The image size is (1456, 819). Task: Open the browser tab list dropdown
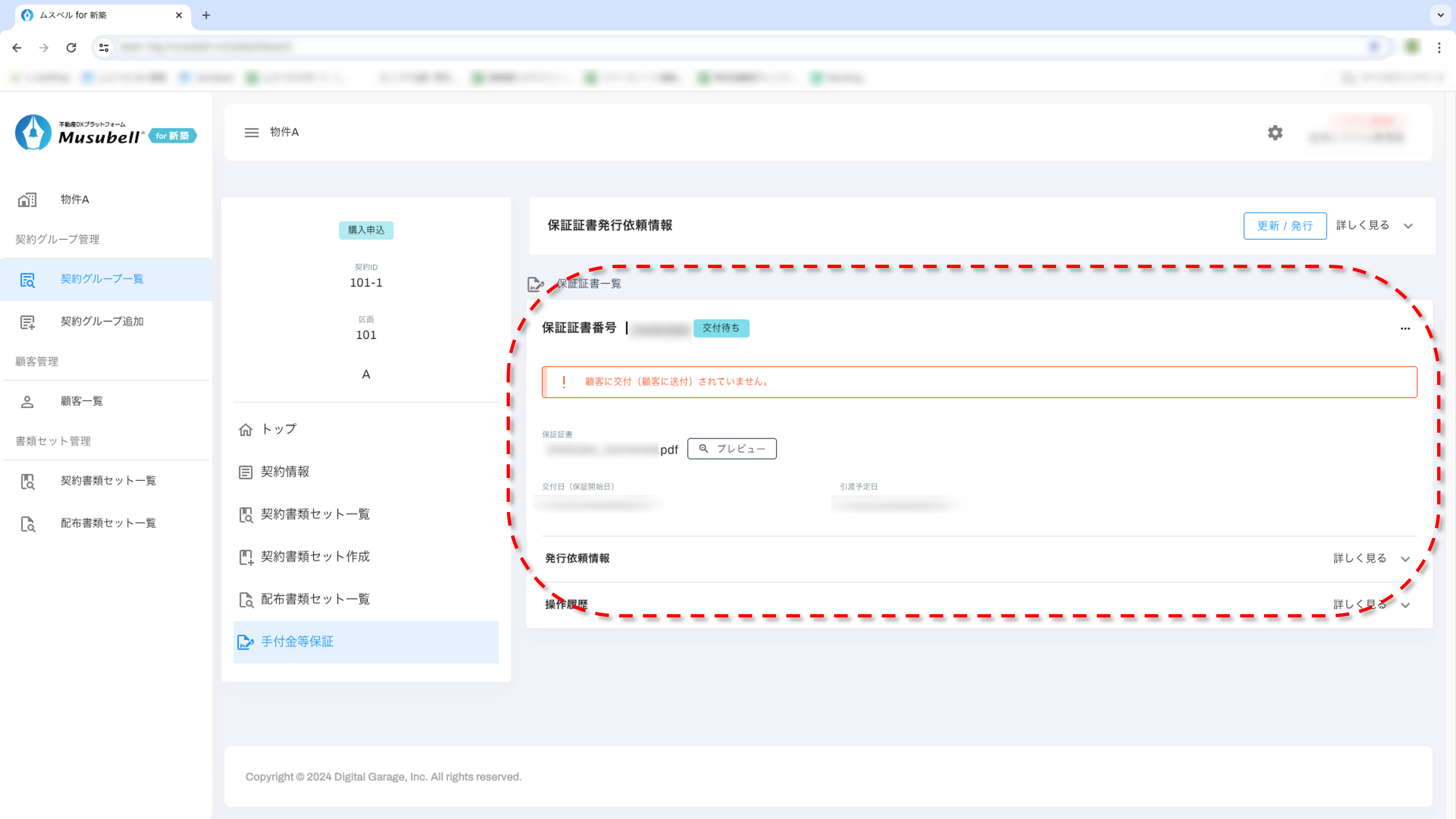[1441, 15]
